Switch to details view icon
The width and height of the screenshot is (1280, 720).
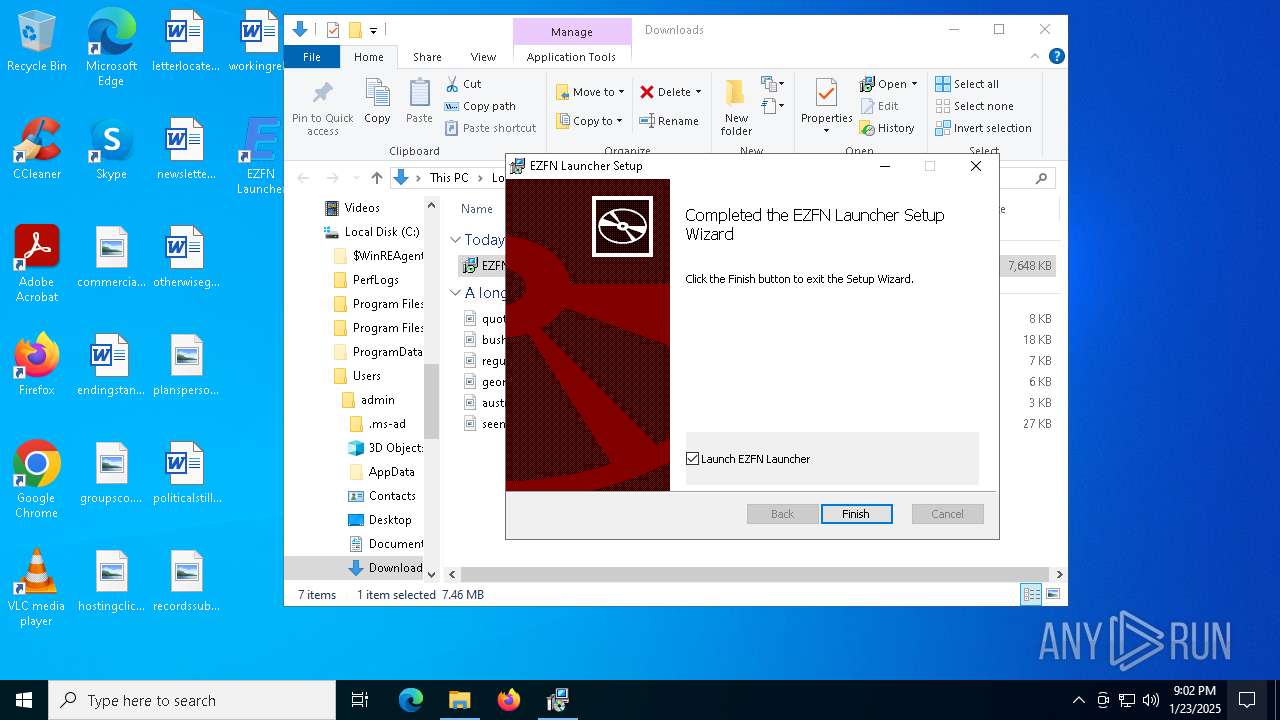pyautogui.click(x=1030, y=594)
